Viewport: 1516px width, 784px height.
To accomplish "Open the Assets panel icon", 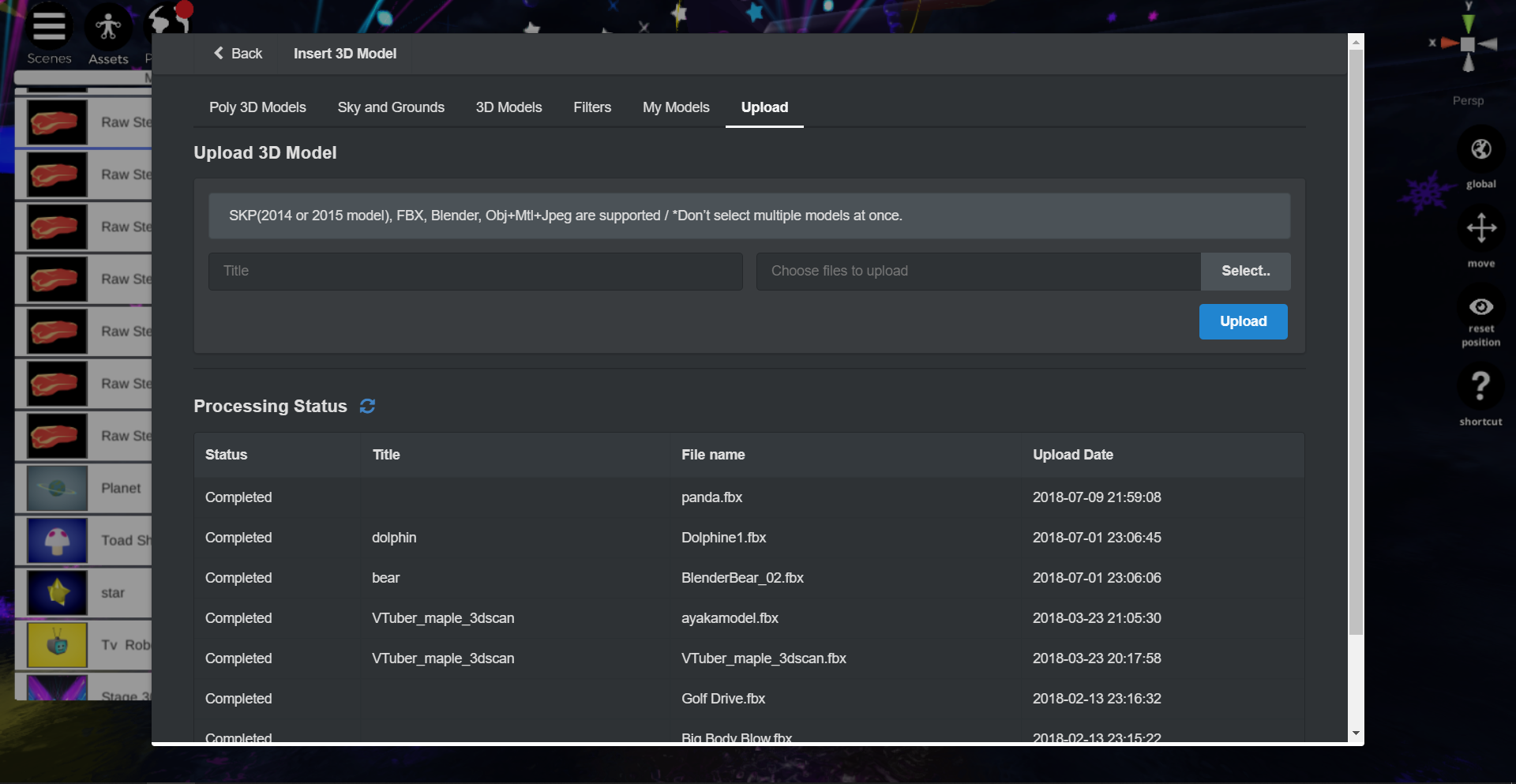I will click(108, 28).
